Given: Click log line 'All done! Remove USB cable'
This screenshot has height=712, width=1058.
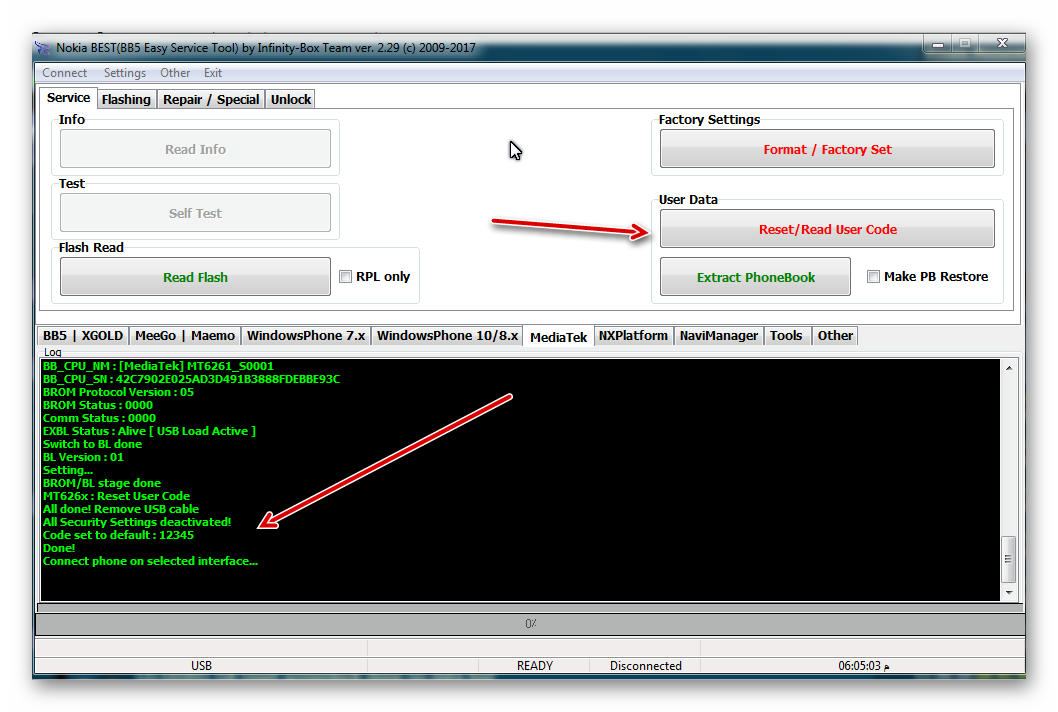Looking at the screenshot, I should point(121,510).
